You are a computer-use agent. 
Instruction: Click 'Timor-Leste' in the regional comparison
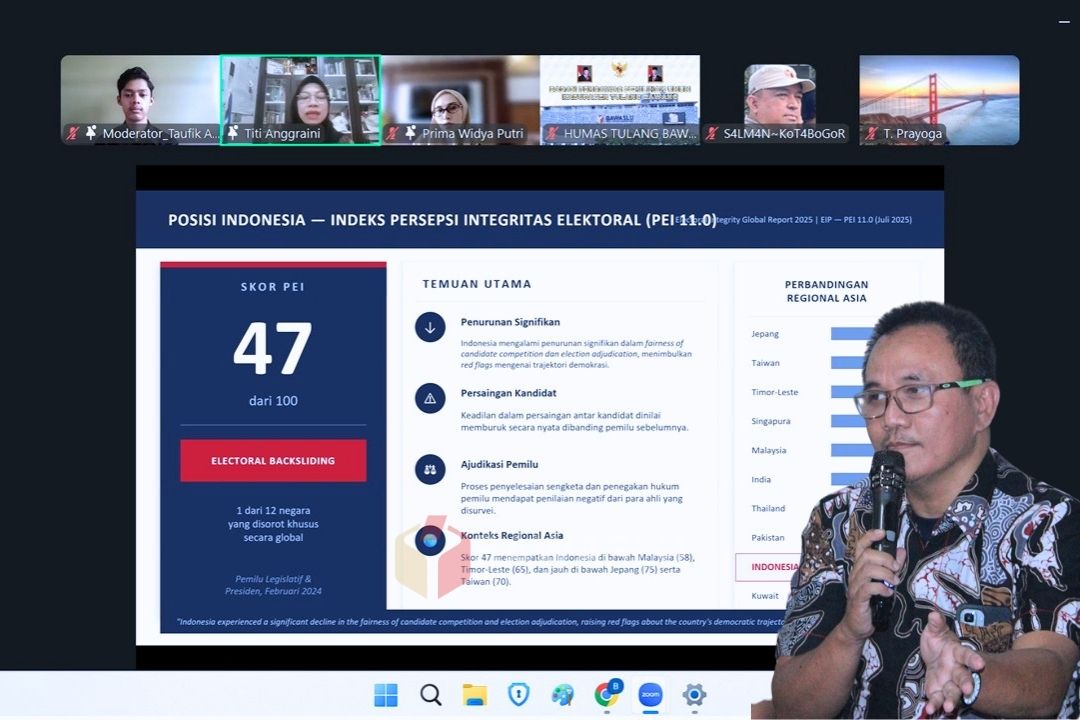[775, 392]
